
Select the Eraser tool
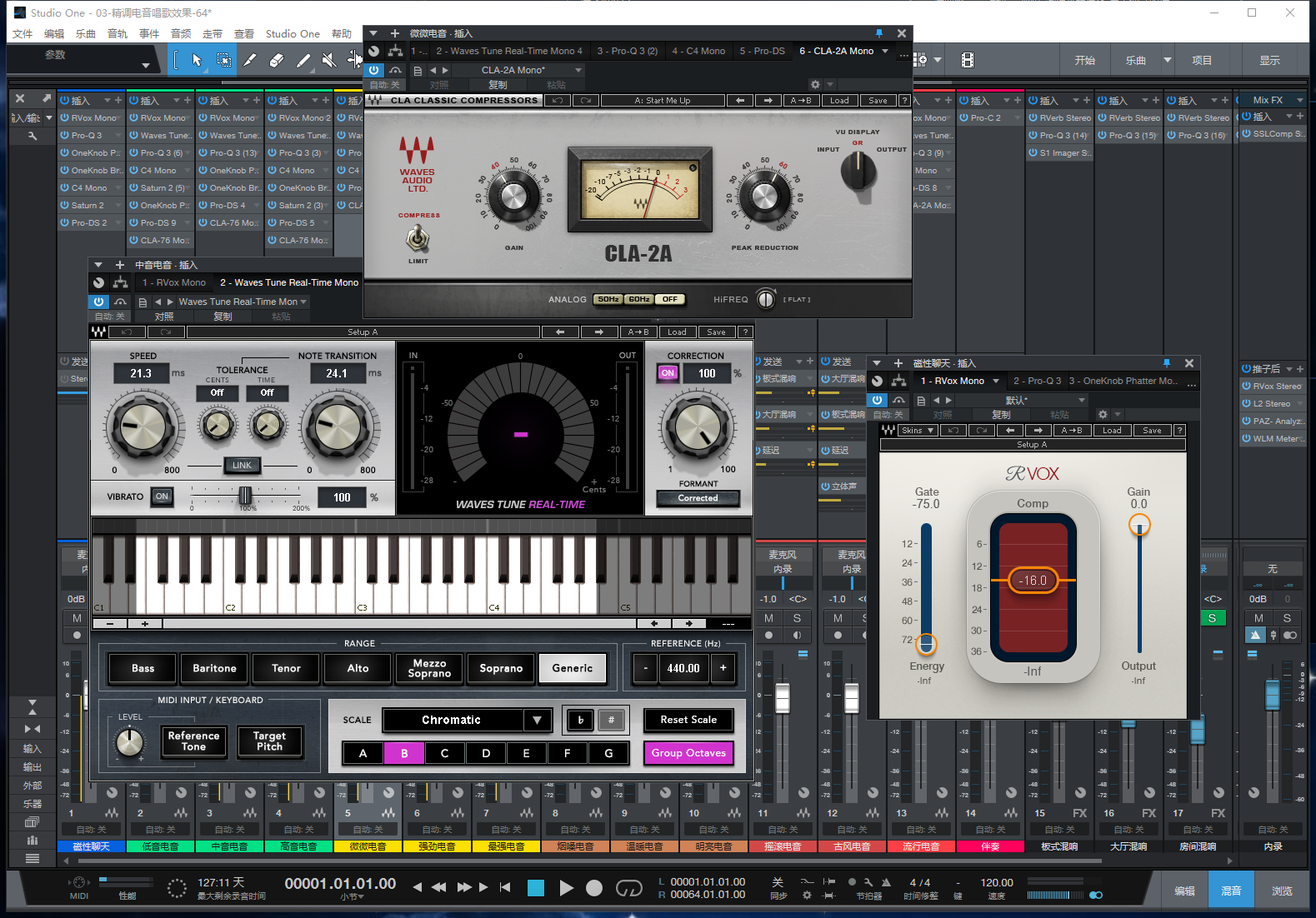[x=277, y=60]
